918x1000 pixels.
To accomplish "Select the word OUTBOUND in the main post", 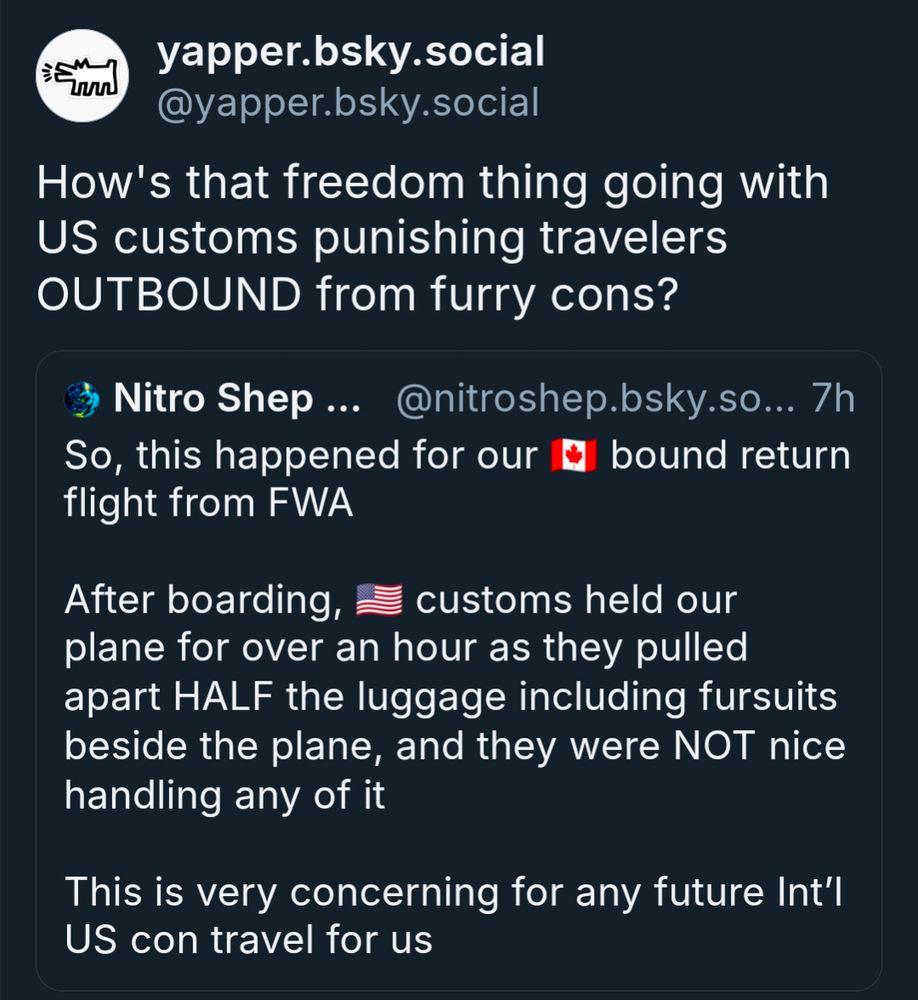I will (x=170, y=295).
